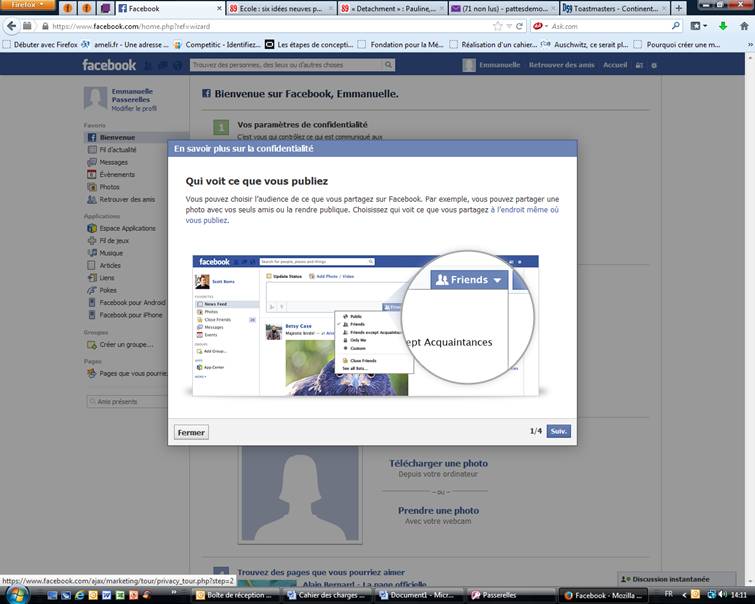
Task: Switch to the (71 non lus) pattesdemo tab
Action: 504,8
